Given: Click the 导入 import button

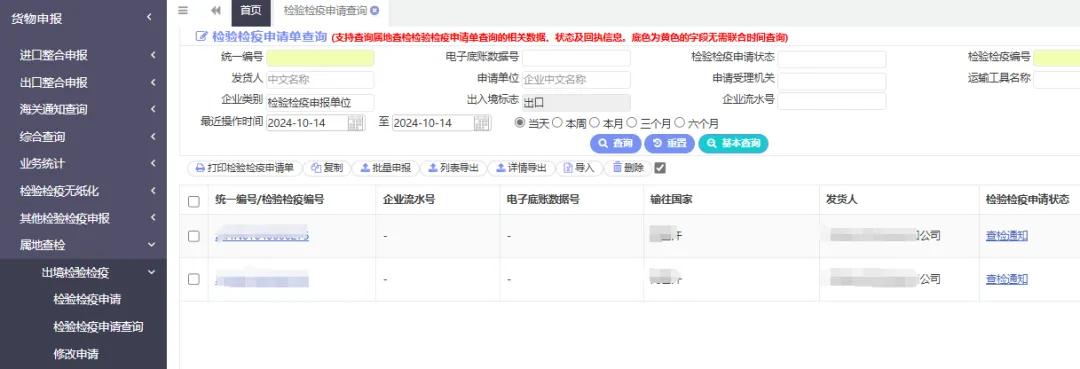Looking at the screenshot, I should (579, 167).
